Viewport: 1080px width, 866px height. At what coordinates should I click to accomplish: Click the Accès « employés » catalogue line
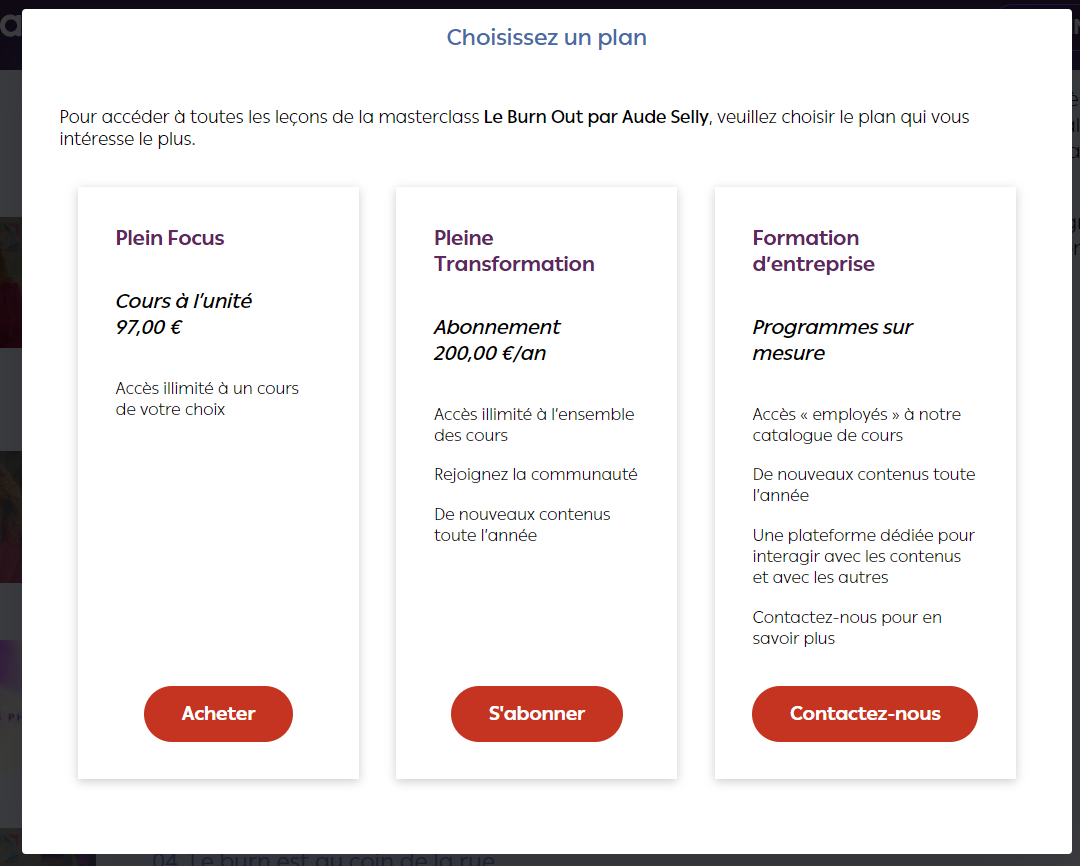pyautogui.click(x=856, y=424)
